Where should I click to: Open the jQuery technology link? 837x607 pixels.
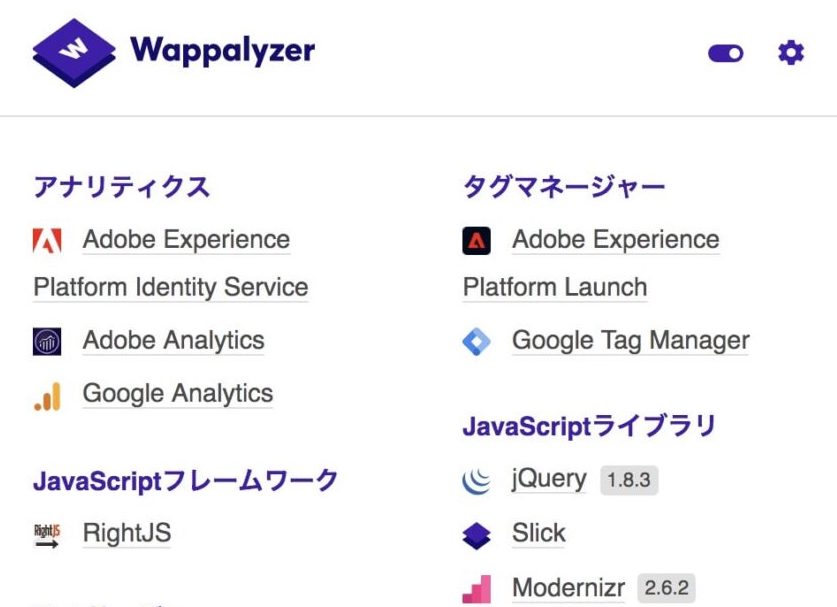pyautogui.click(x=549, y=479)
